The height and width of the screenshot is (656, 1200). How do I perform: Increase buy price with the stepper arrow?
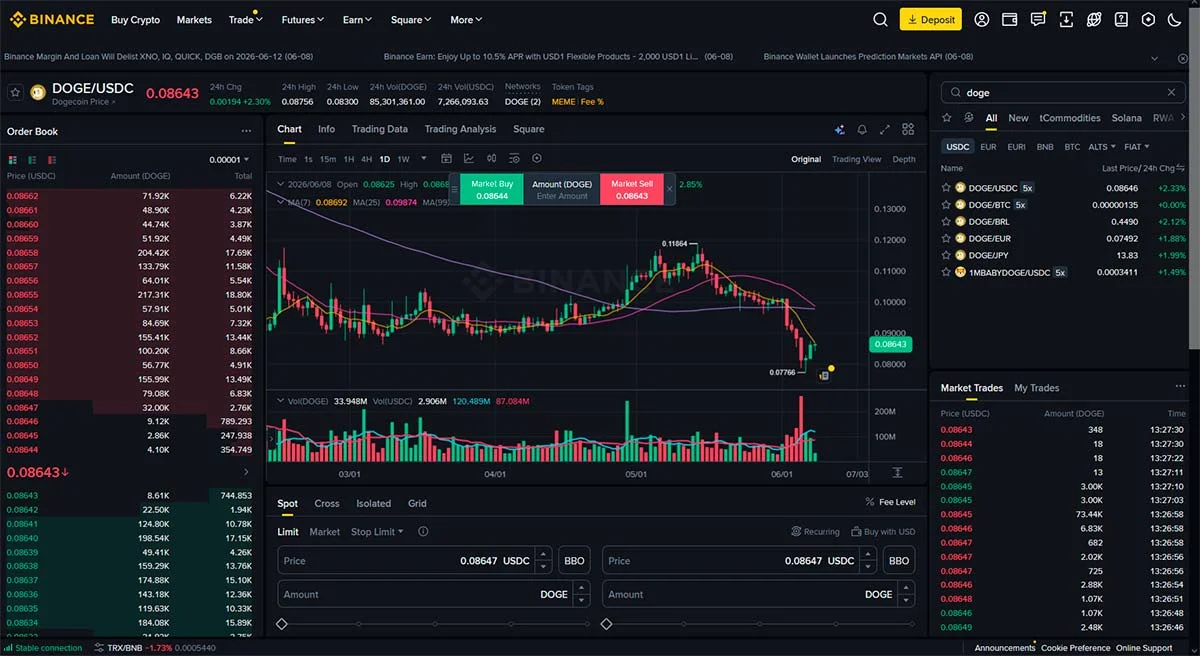[543, 555]
